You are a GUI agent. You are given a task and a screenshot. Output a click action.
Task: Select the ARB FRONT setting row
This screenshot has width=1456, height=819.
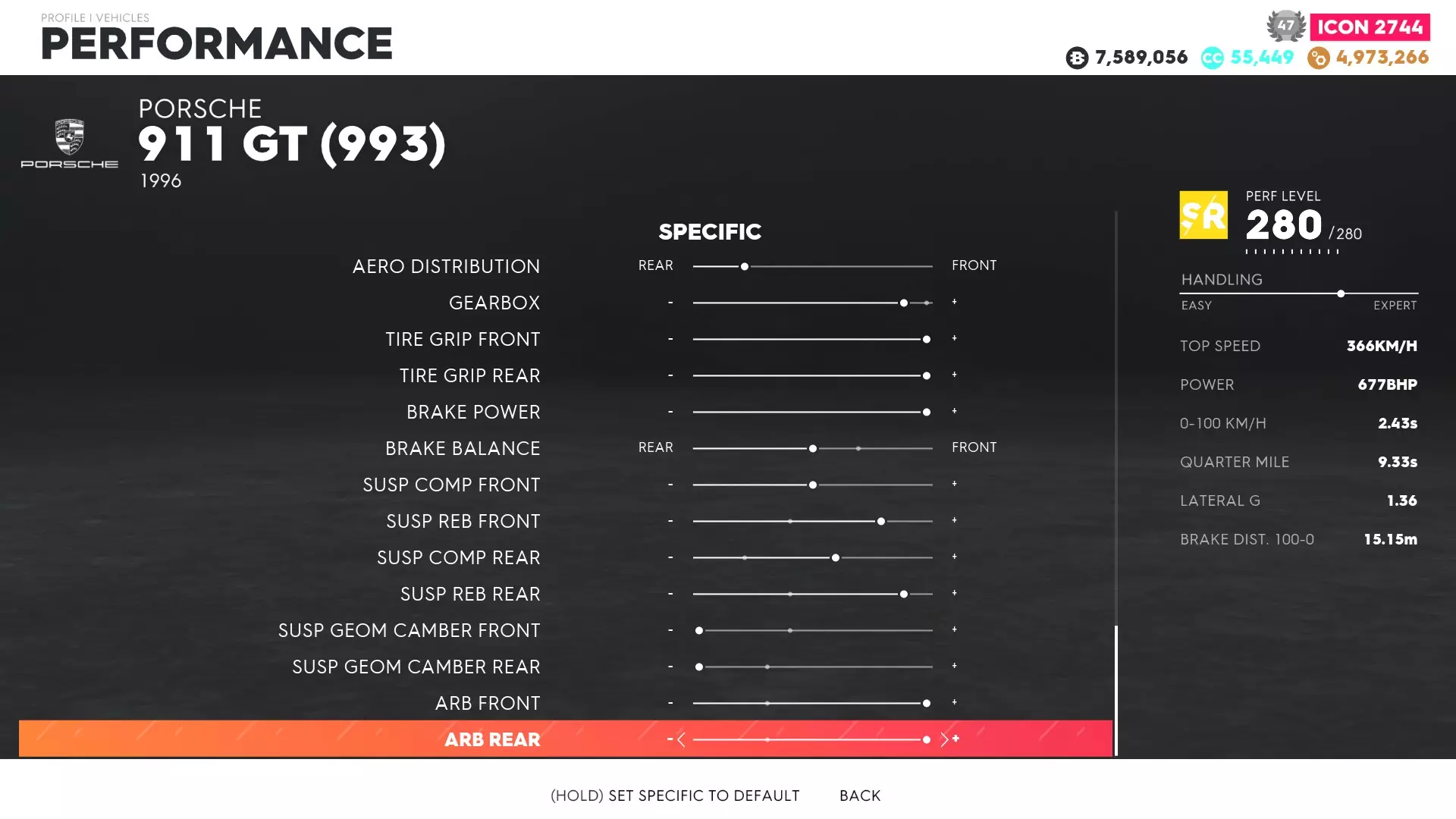point(488,703)
